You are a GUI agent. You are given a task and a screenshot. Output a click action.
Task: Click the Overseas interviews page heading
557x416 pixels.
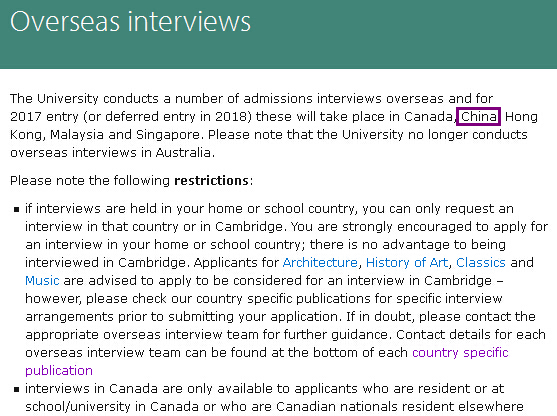130,22
